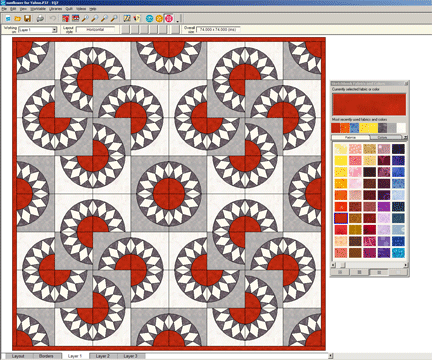Select the Fabrics tab in the palette
This screenshot has height=360, width=432.
350,137
